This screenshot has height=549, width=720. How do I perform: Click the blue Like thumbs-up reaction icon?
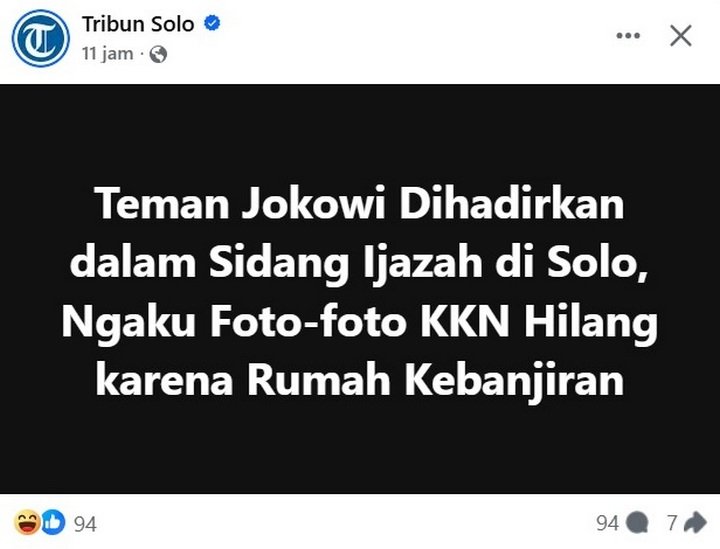point(53,522)
